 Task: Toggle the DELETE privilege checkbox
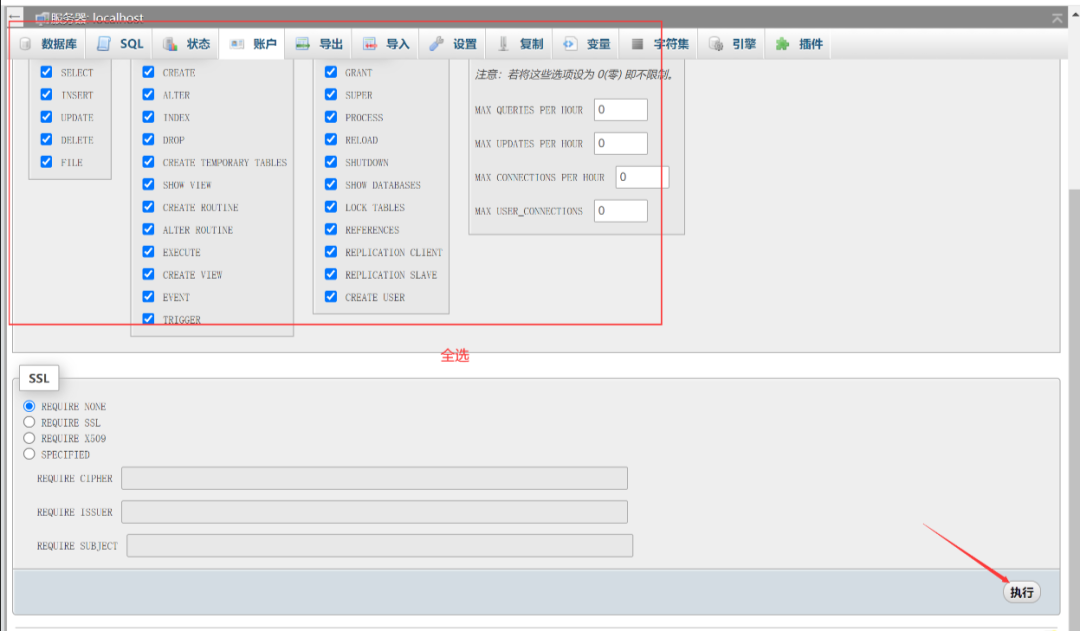(x=46, y=139)
